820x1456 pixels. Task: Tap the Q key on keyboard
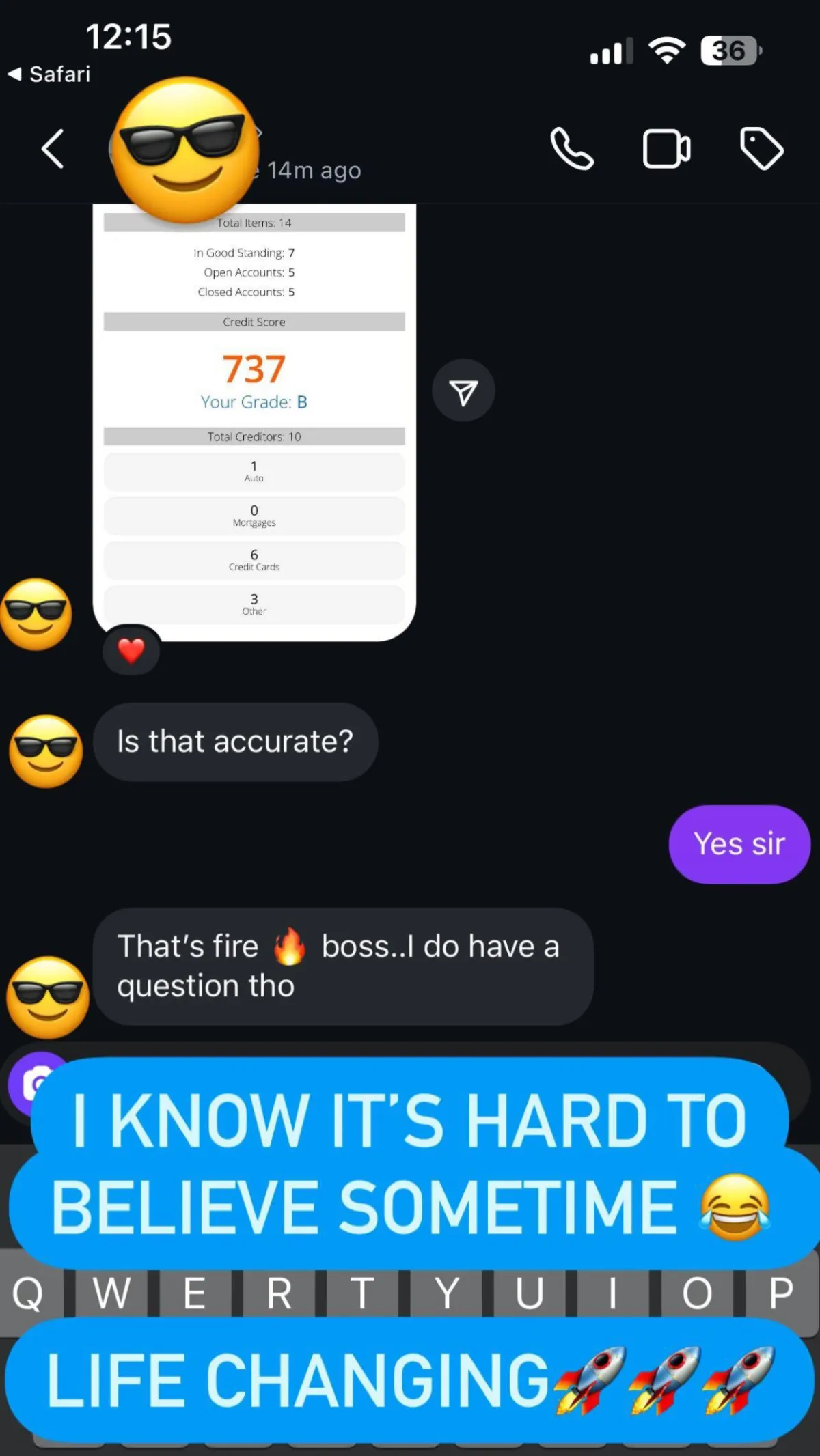point(29,1293)
